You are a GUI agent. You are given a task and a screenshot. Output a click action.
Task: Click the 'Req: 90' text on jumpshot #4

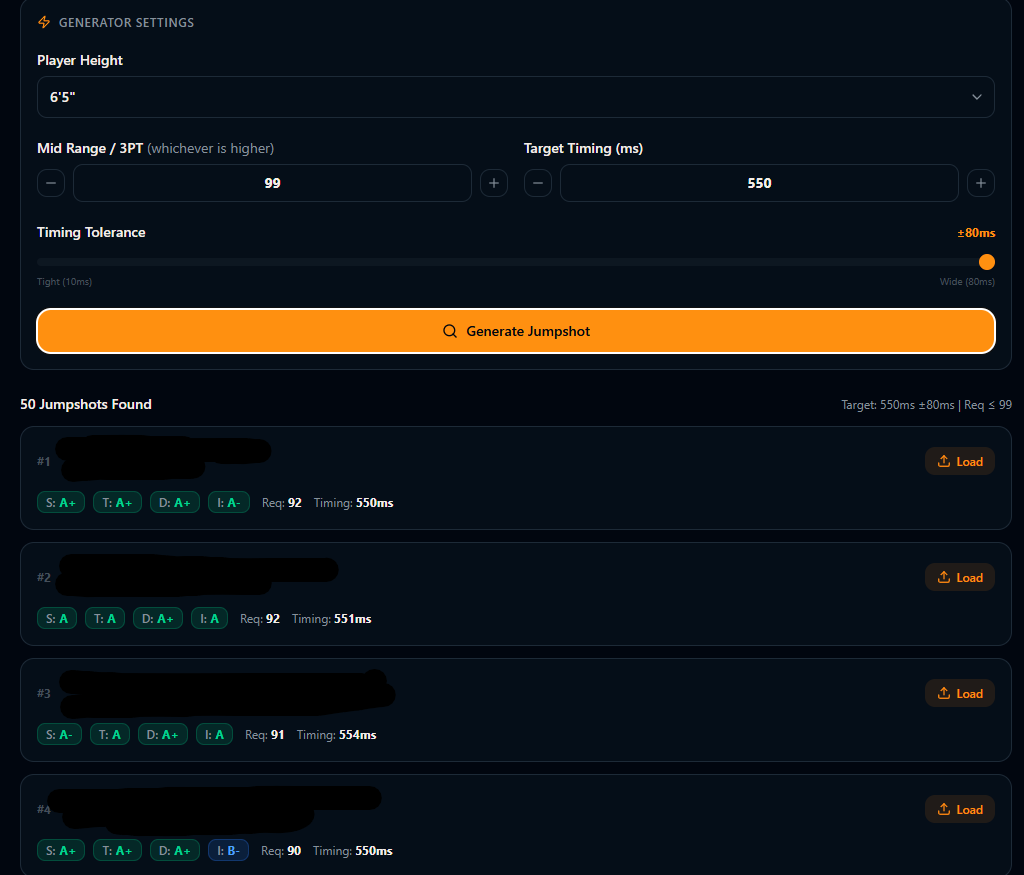click(281, 850)
